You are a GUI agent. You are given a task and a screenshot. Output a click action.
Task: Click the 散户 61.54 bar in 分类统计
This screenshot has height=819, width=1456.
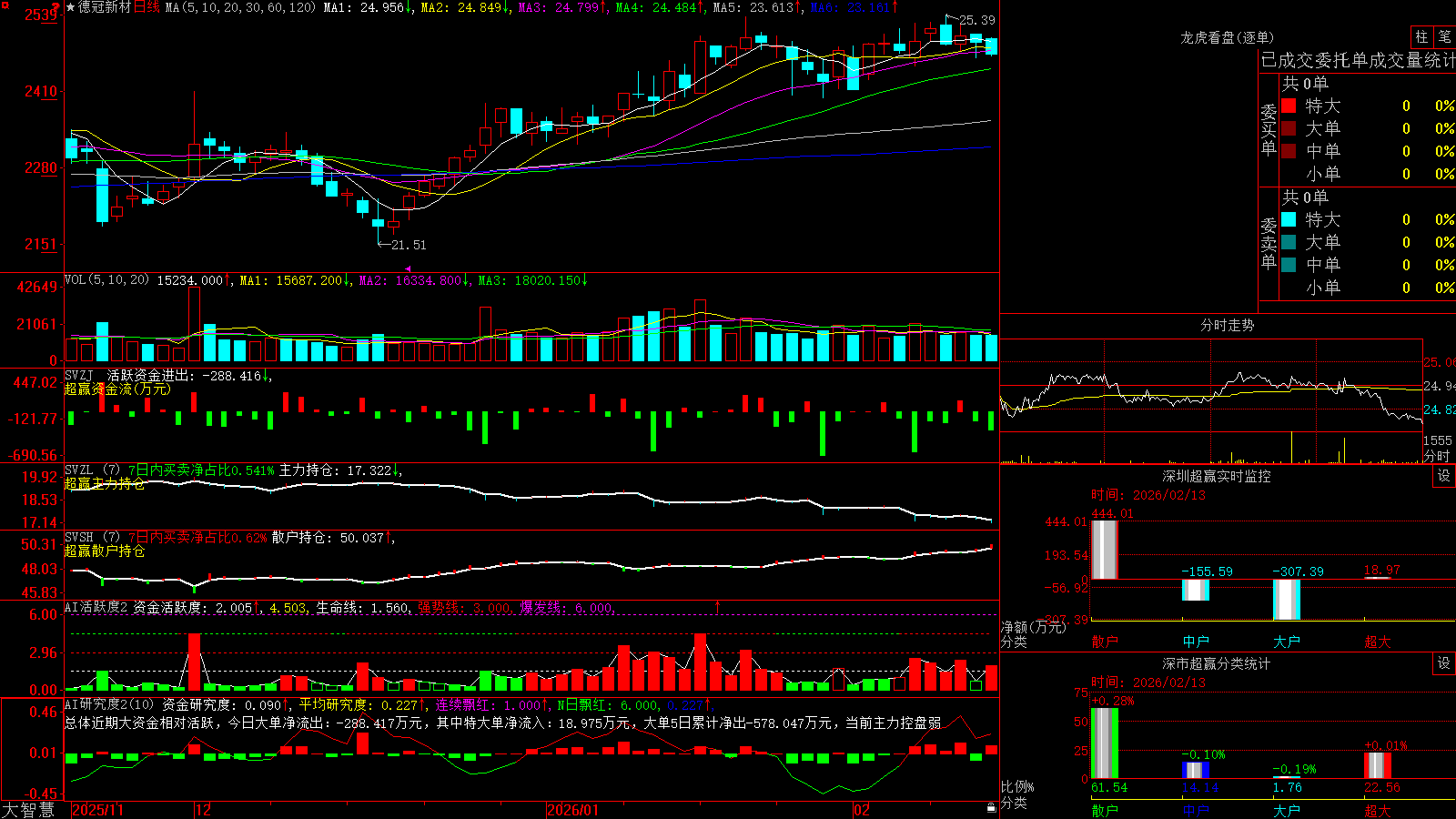tap(1105, 743)
